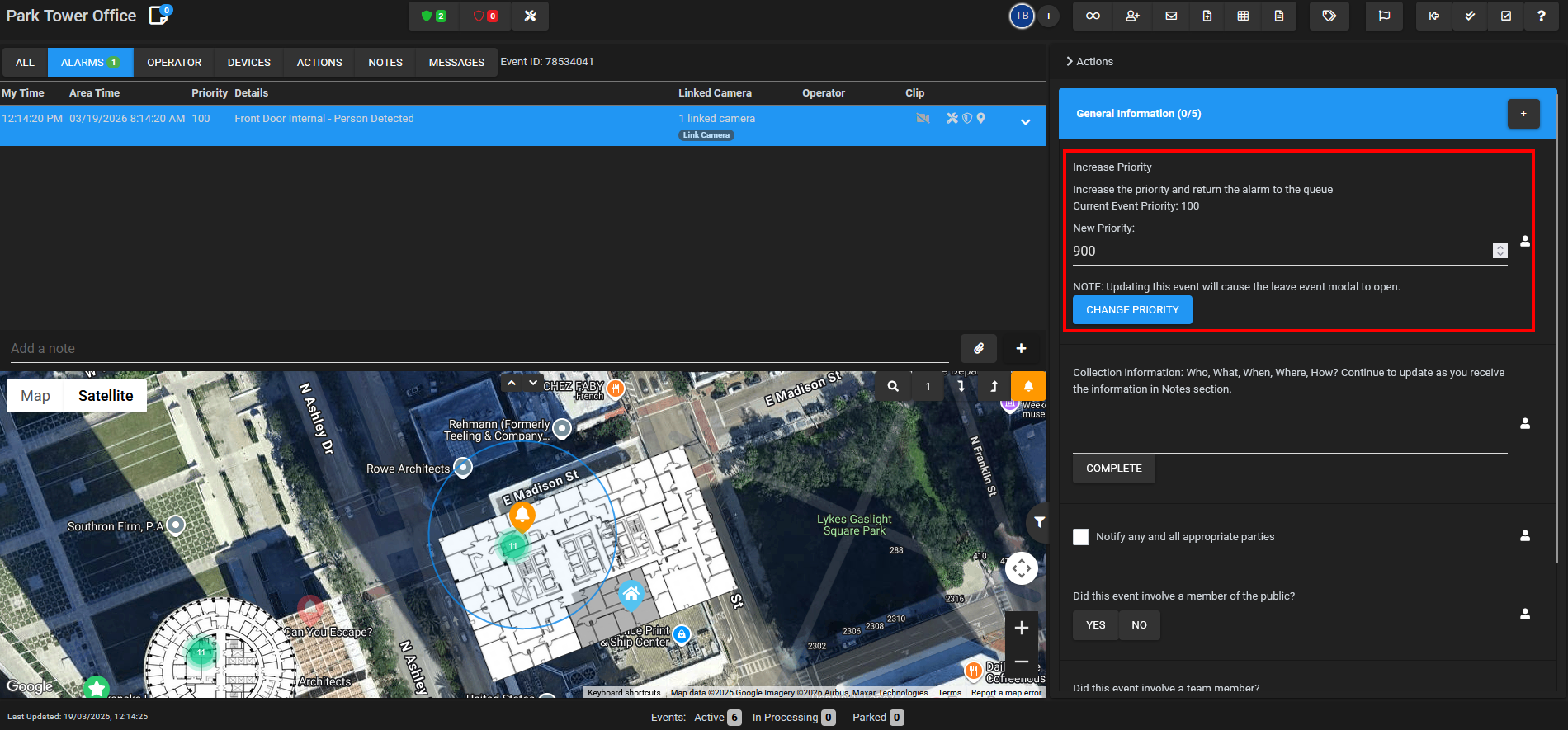1568x730 pixels.
Task: Click the map filter funnel icon
Action: [1039, 522]
